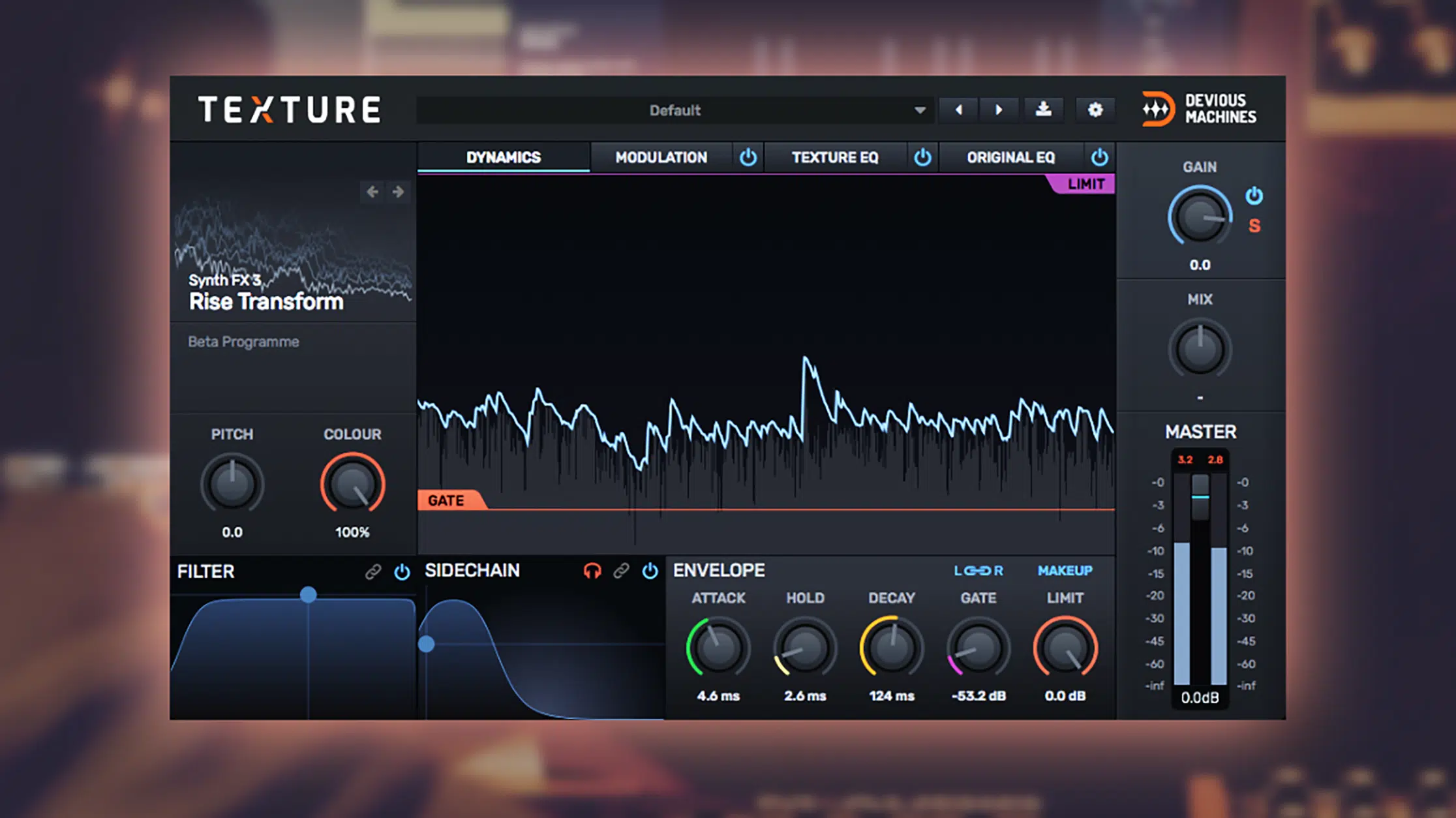This screenshot has width=1456, height=818.
Task: Load the previous preset with left arrow
Action: (x=958, y=110)
